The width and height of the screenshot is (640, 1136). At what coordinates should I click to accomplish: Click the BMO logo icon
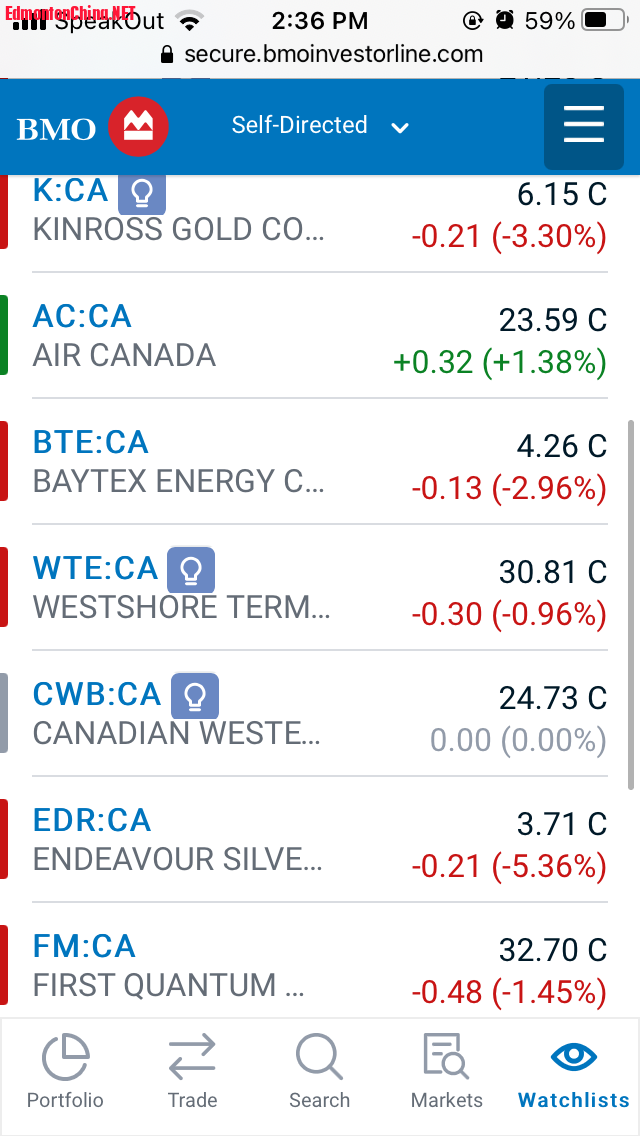[138, 127]
